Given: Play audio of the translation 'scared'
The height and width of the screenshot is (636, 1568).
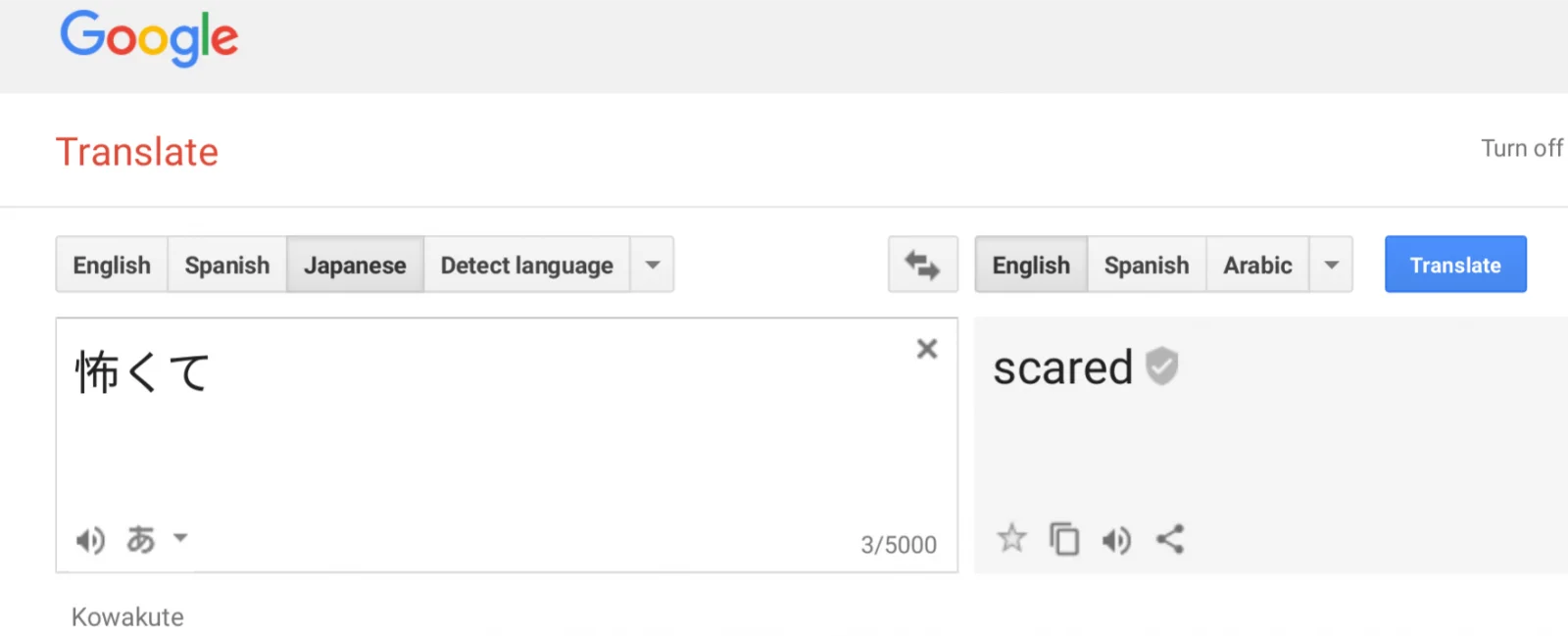Looking at the screenshot, I should [1116, 540].
